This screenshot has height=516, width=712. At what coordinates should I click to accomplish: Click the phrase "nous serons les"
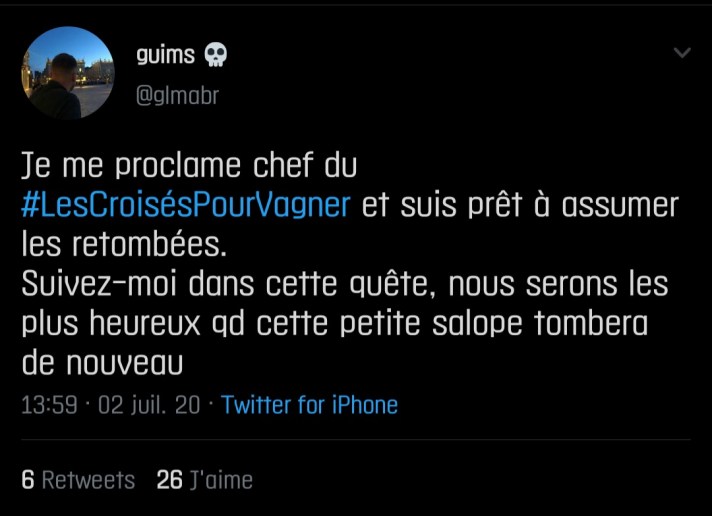coord(558,285)
